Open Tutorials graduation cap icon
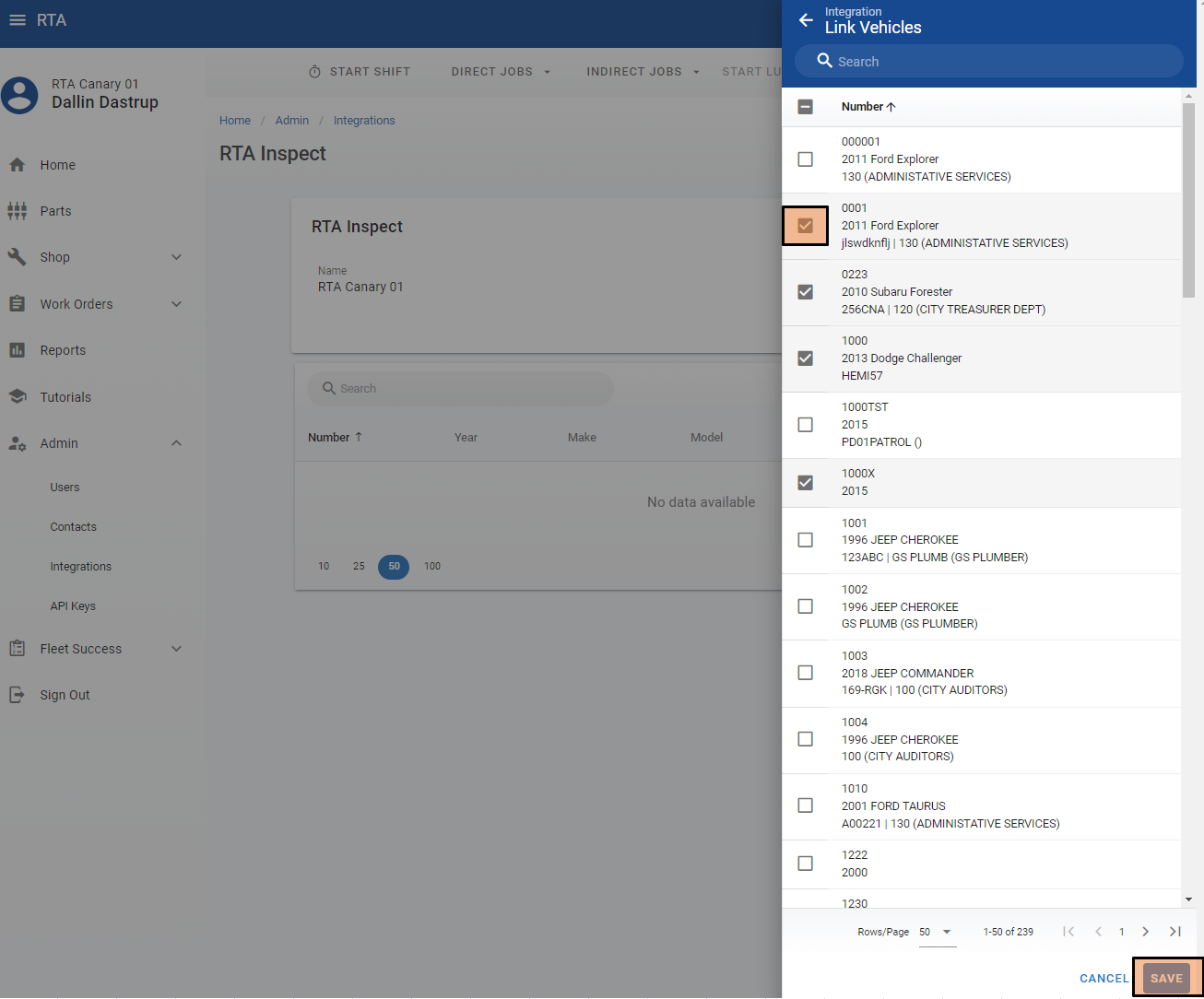The height and width of the screenshot is (999, 1204). click(17, 397)
